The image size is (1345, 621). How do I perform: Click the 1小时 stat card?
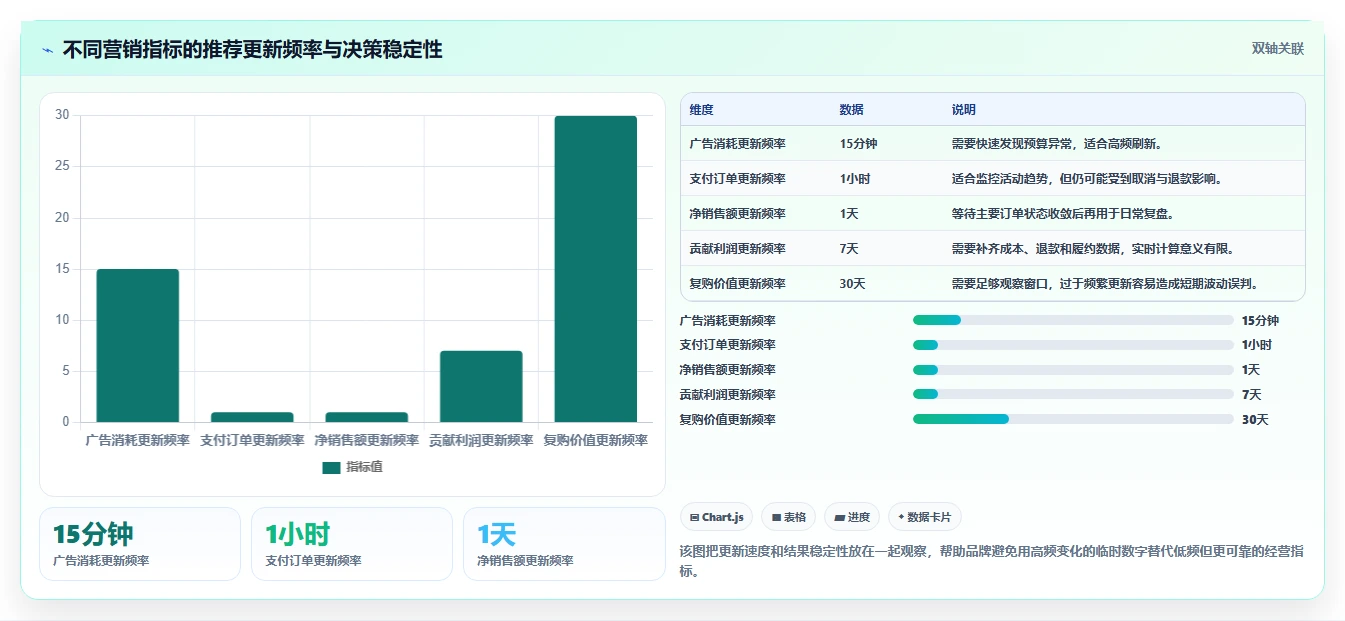coord(352,544)
